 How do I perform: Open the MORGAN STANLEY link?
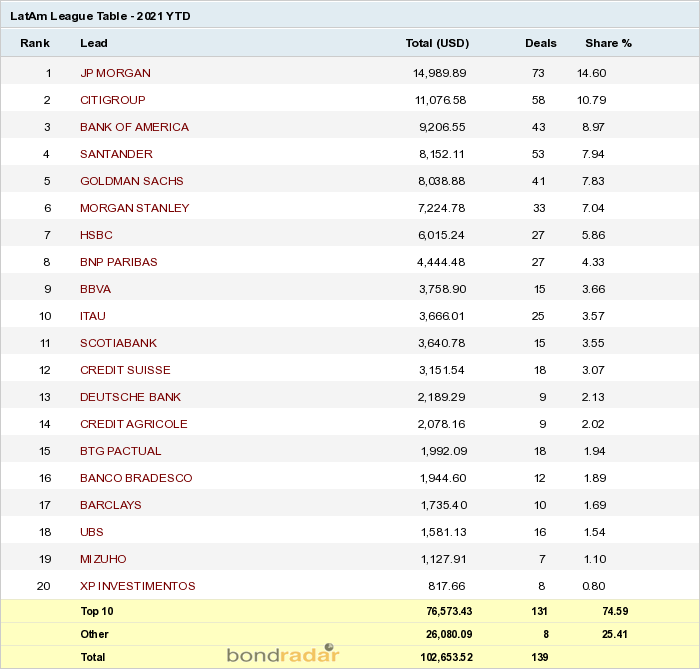coord(135,208)
